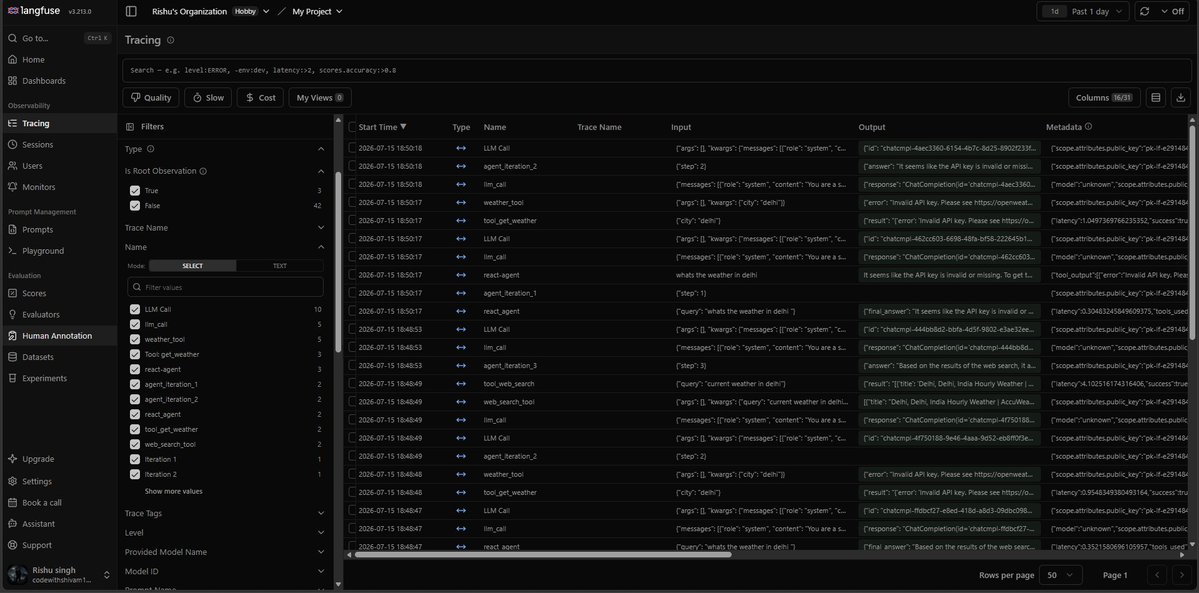Image resolution: width=1199 pixels, height=593 pixels.
Task: Select row checkbox for agent_iteration_3
Action: click(353, 366)
